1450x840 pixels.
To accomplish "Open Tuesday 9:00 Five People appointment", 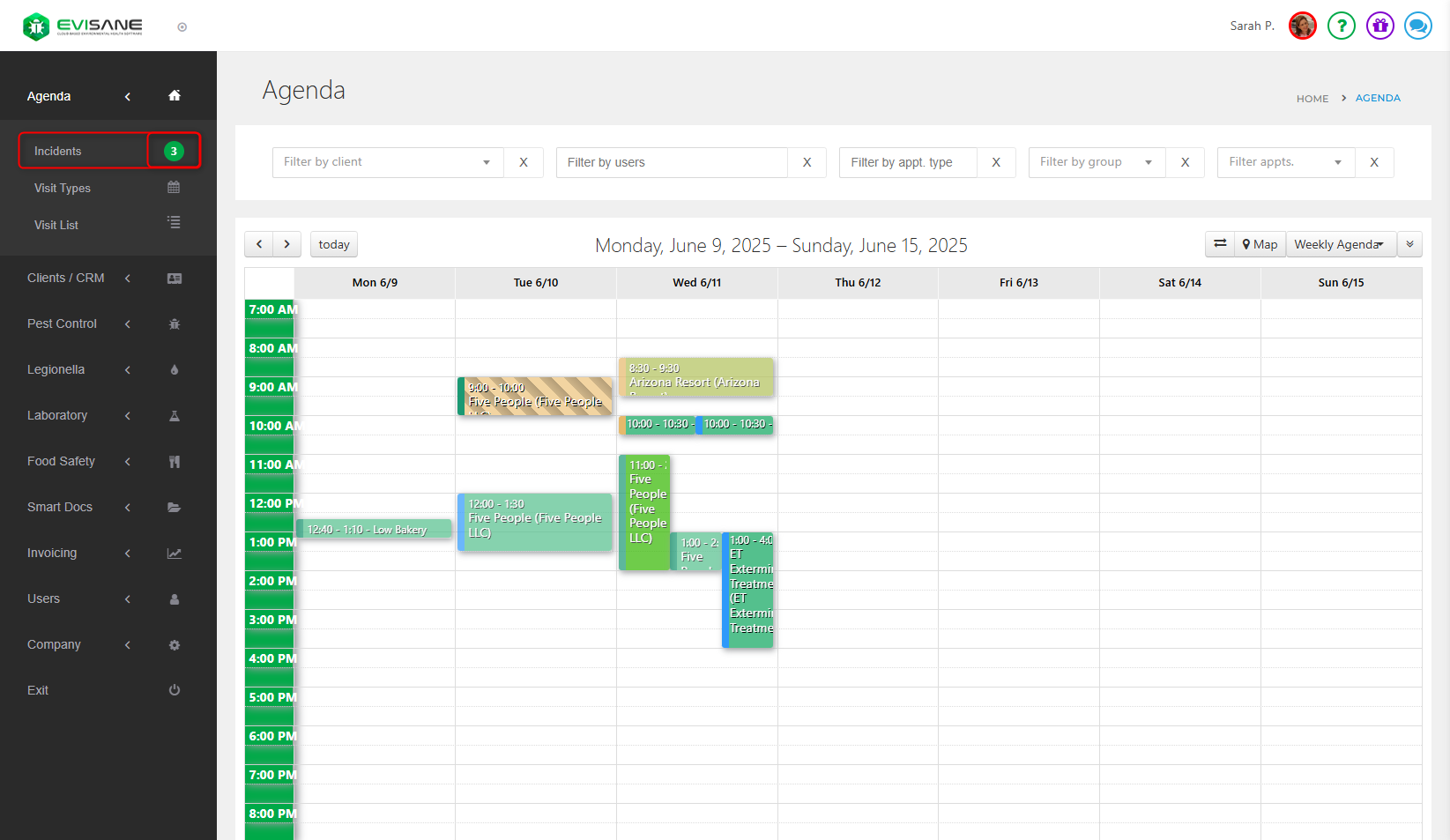I will (x=535, y=396).
